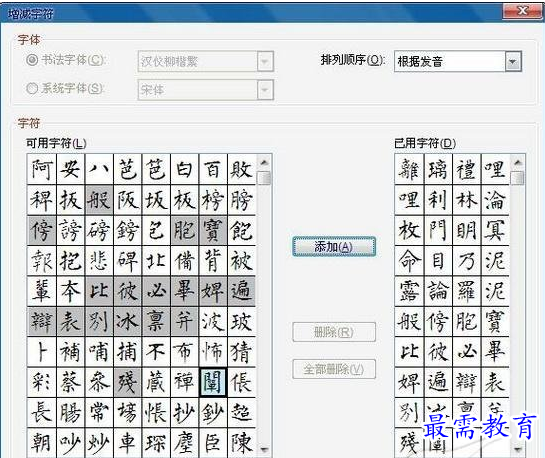
Task: Select character 百 in available characters
Action: click(x=213, y=169)
